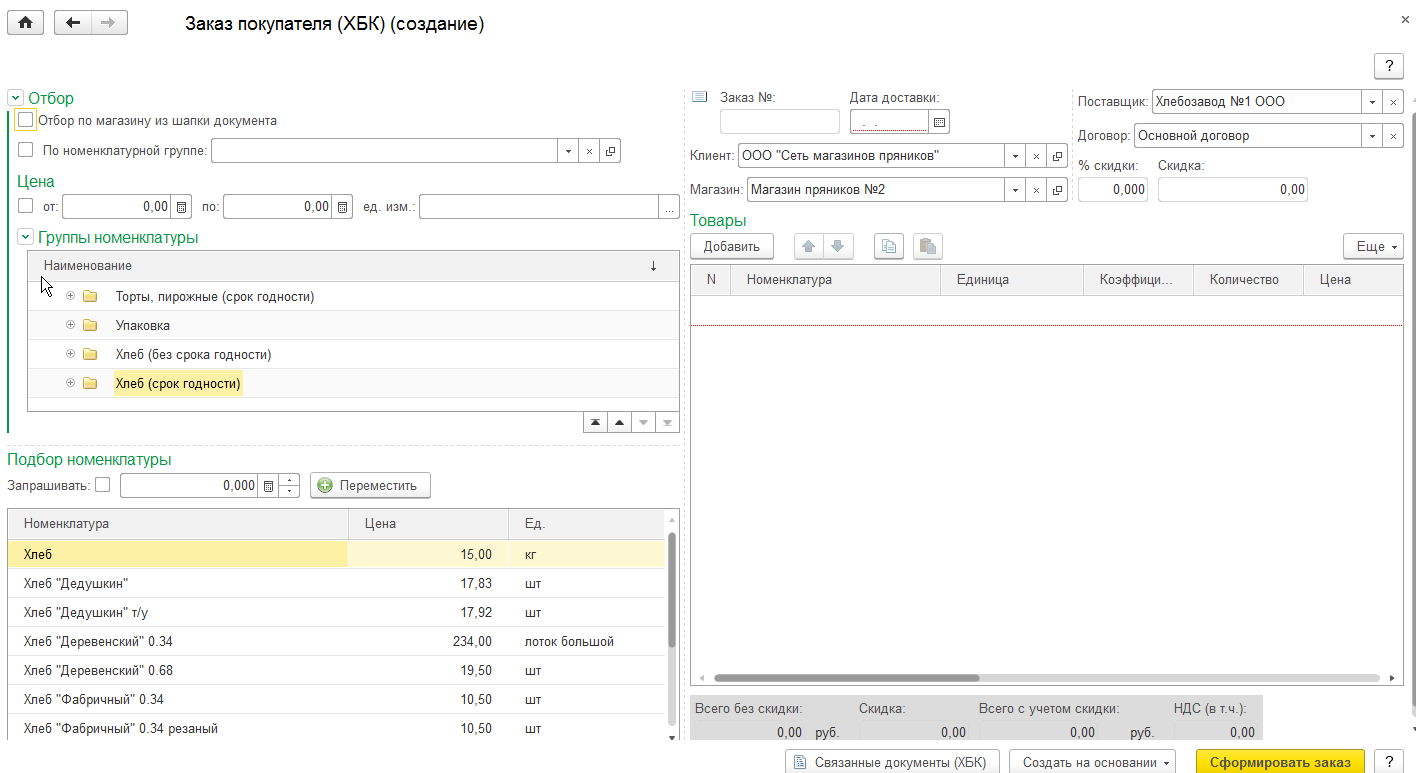
Task: Expand Хлеб (без срока годности) folder
Action: pyautogui.click(x=70, y=354)
